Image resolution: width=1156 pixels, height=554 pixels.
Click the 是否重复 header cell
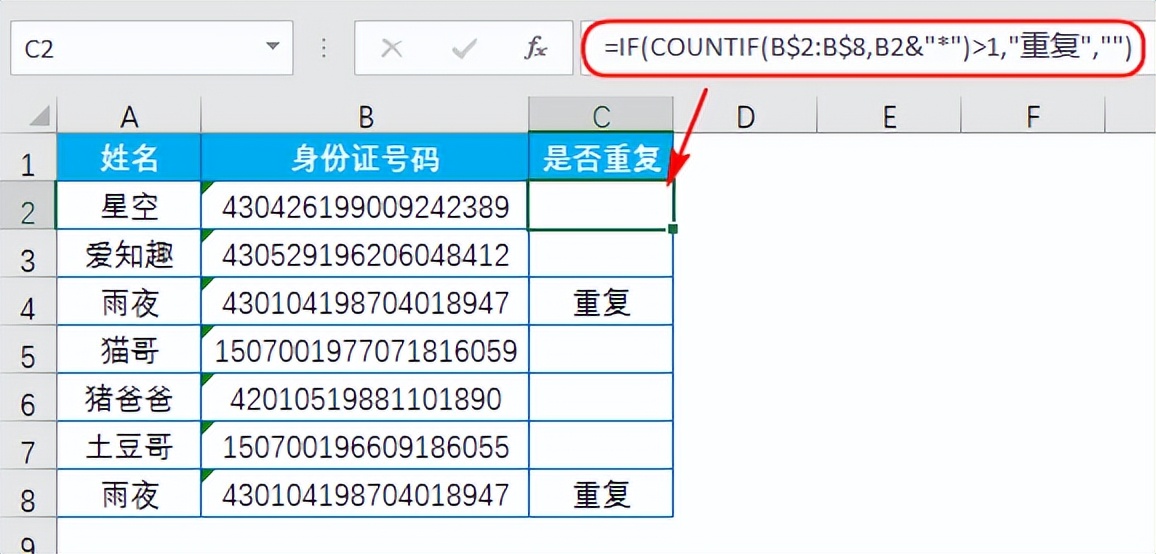tap(601, 157)
